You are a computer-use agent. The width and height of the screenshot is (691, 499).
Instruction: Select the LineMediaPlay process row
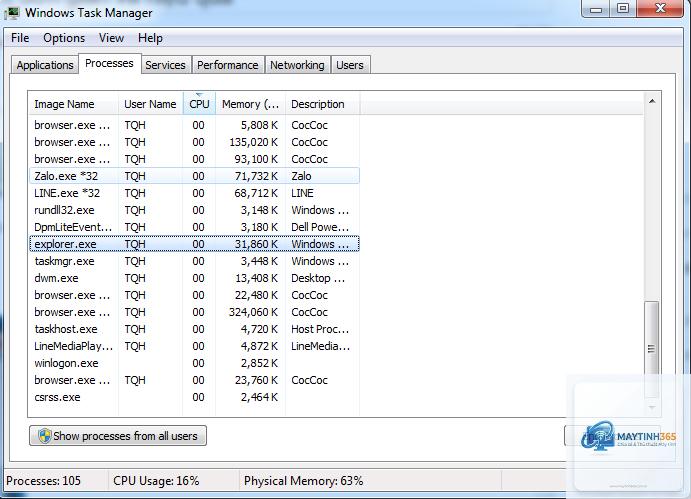pos(194,346)
